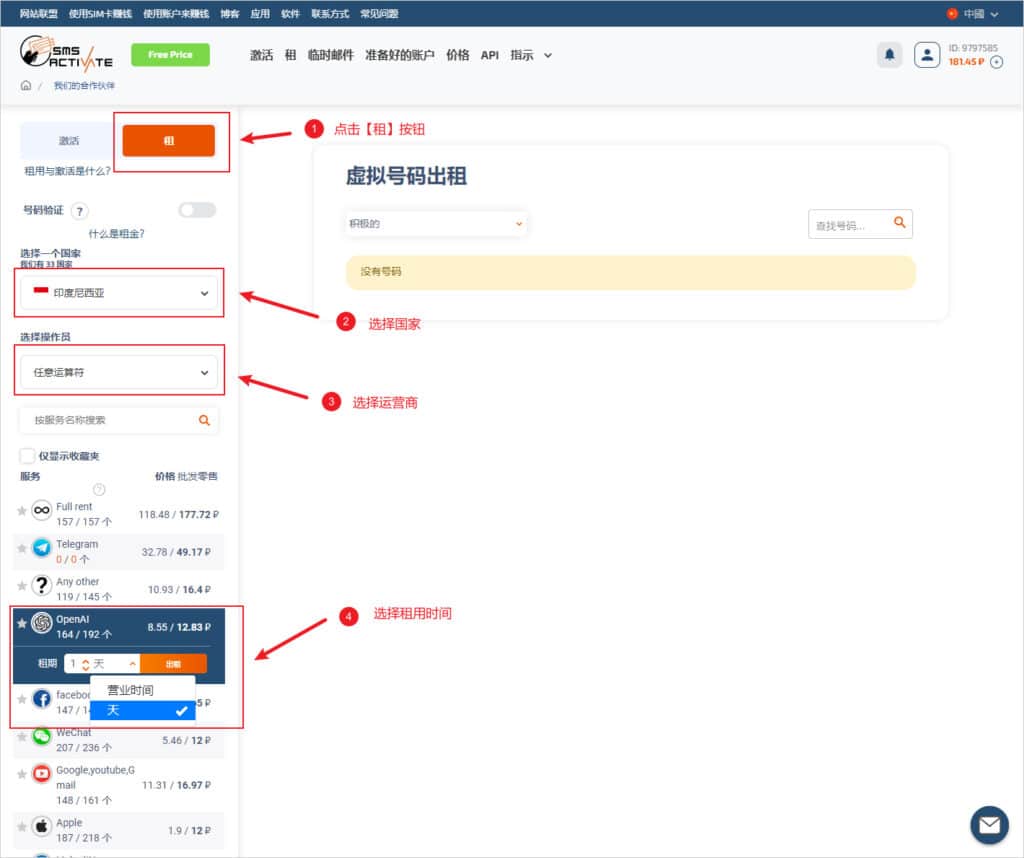Check the 仅显示收藏夹 checkbox
The image size is (1024, 858).
[x=27, y=456]
